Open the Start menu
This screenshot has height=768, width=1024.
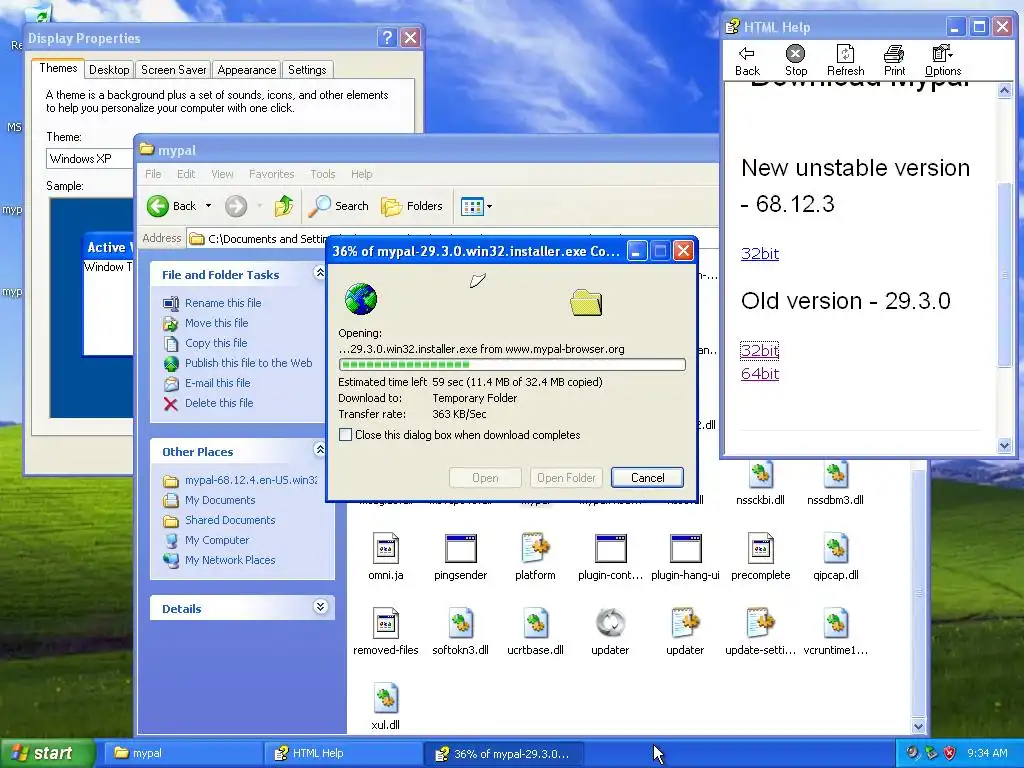tap(48, 754)
